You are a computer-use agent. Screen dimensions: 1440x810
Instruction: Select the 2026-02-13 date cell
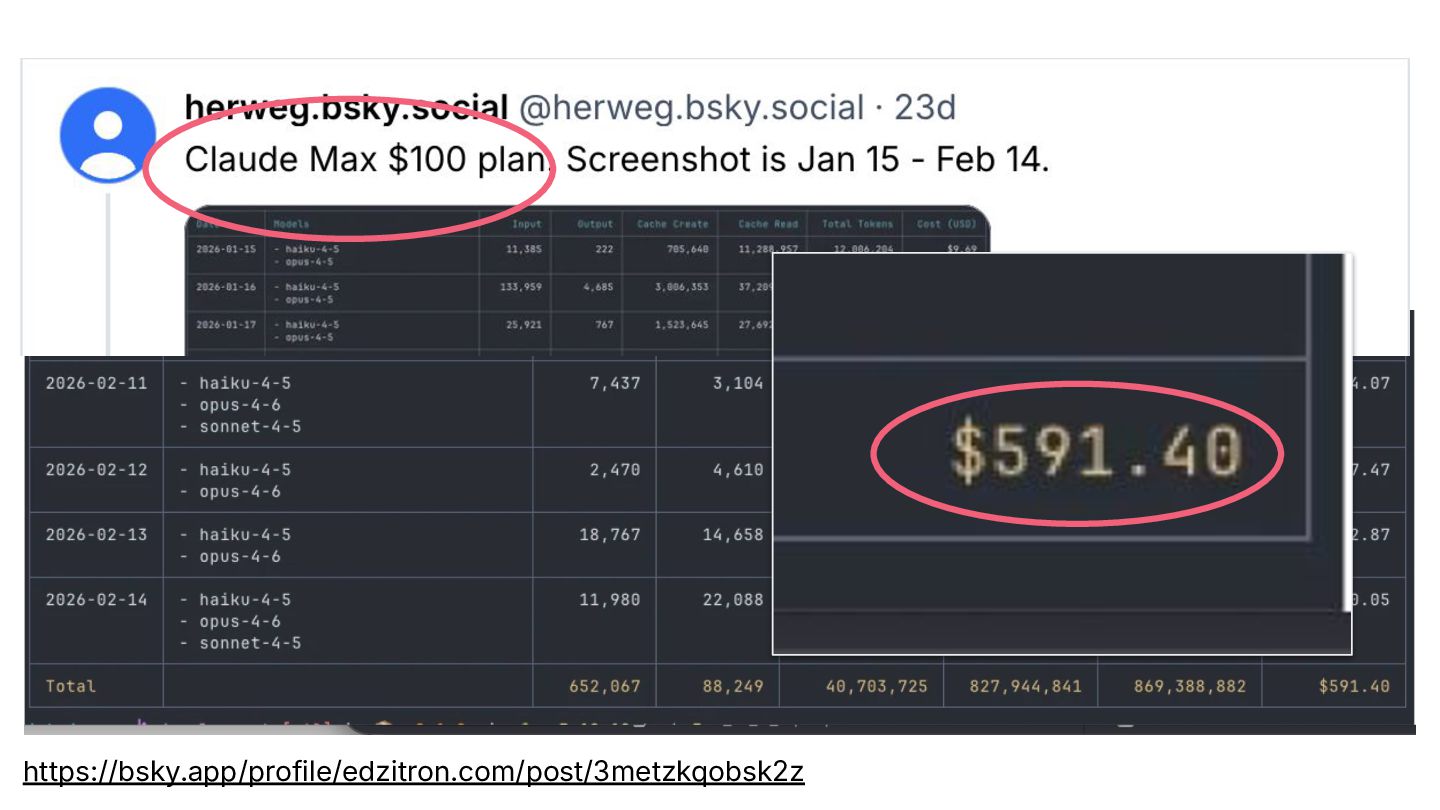coord(96,535)
